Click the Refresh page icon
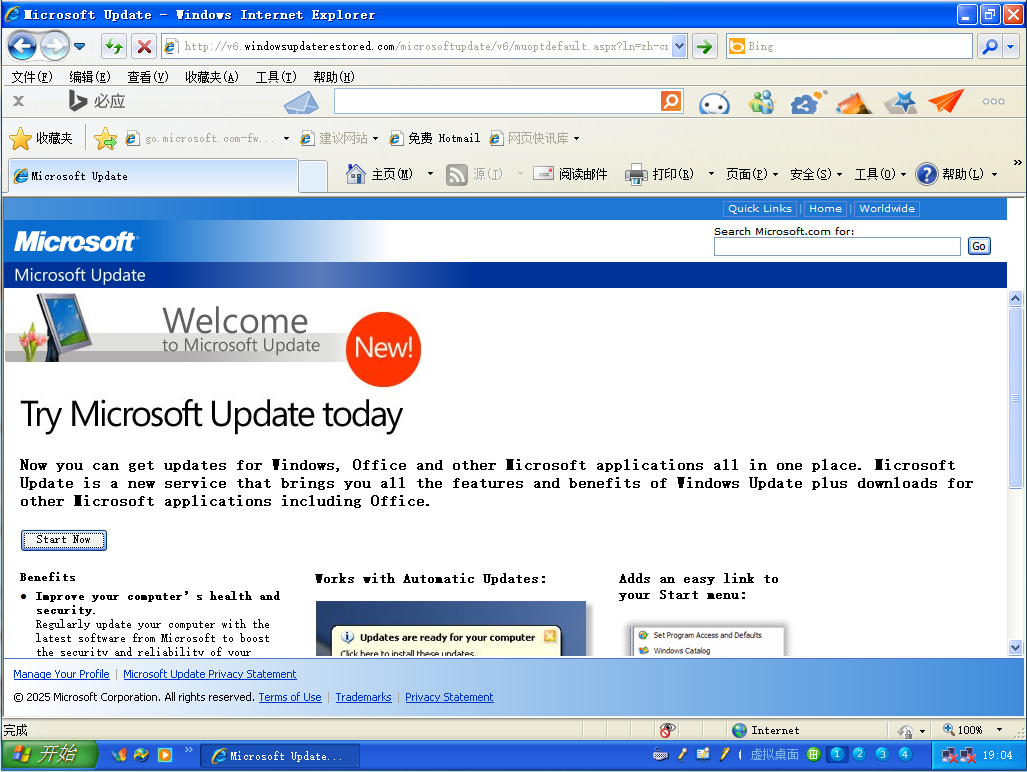1027x772 pixels. [114, 46]
